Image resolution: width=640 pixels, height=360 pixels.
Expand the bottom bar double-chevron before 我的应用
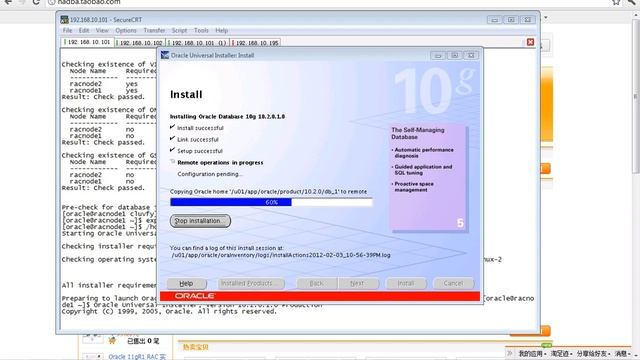click(x=510, y=353)
